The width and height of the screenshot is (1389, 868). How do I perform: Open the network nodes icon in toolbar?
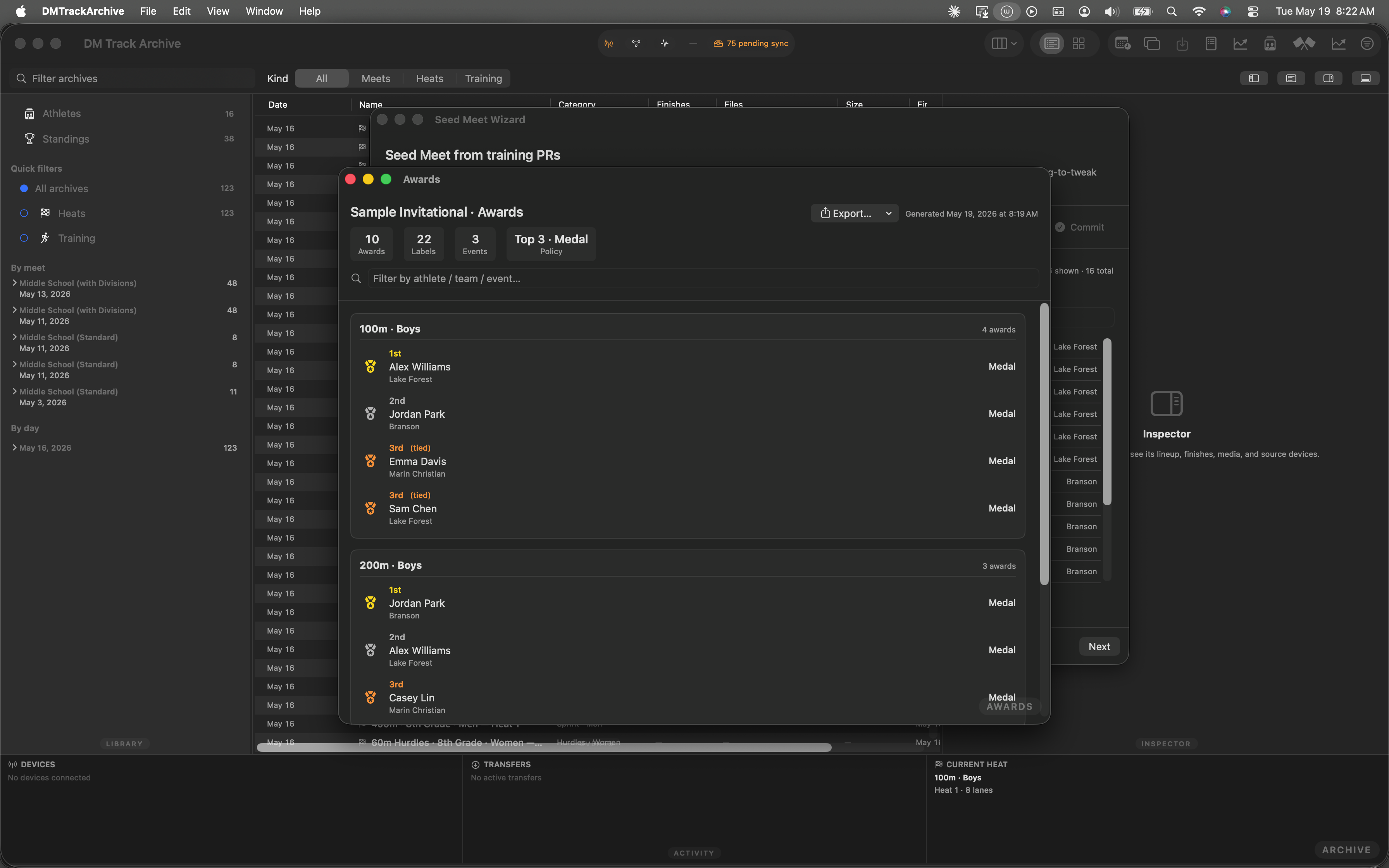636,44
